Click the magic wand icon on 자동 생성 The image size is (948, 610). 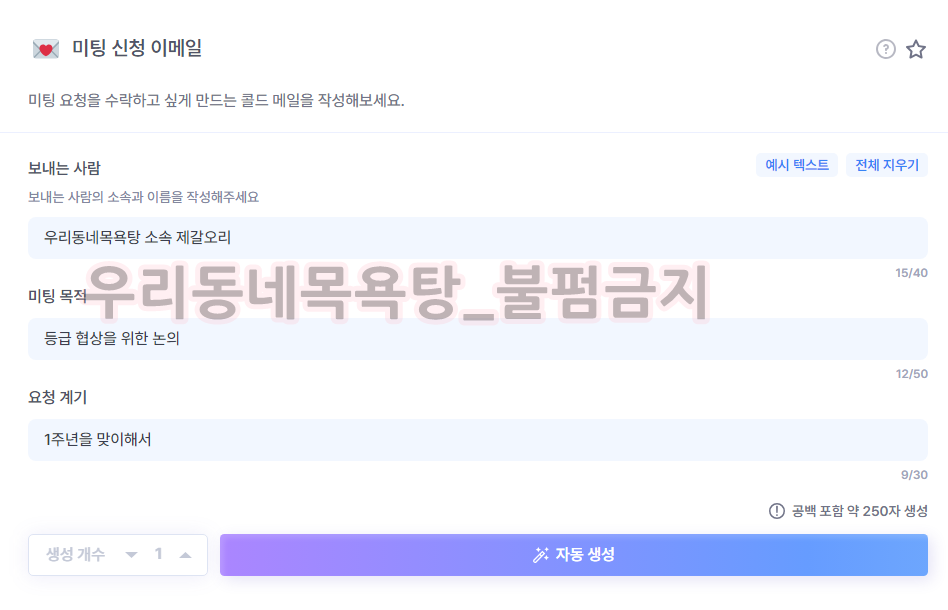tap(541, 555)
